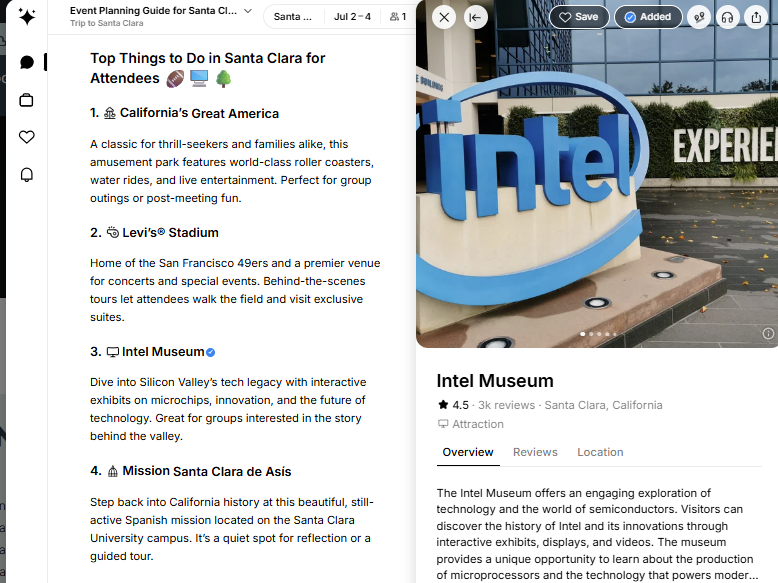
Task: Toggle the Added checkmark button
Action: [648, 17]
